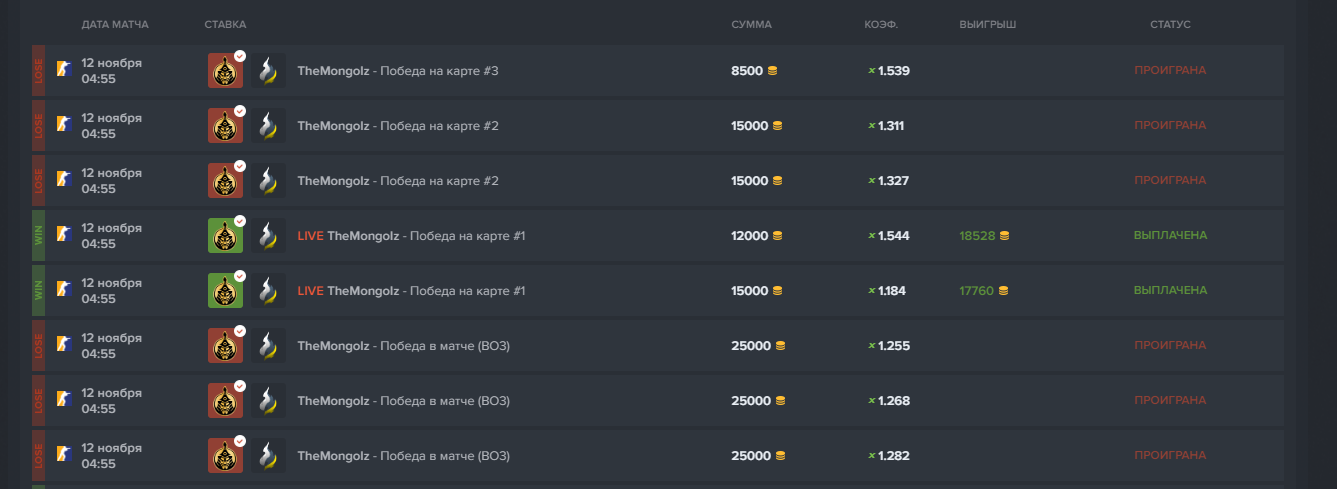Click green TheMongolz logo in the 1.544 odds row

coord(225,236)
